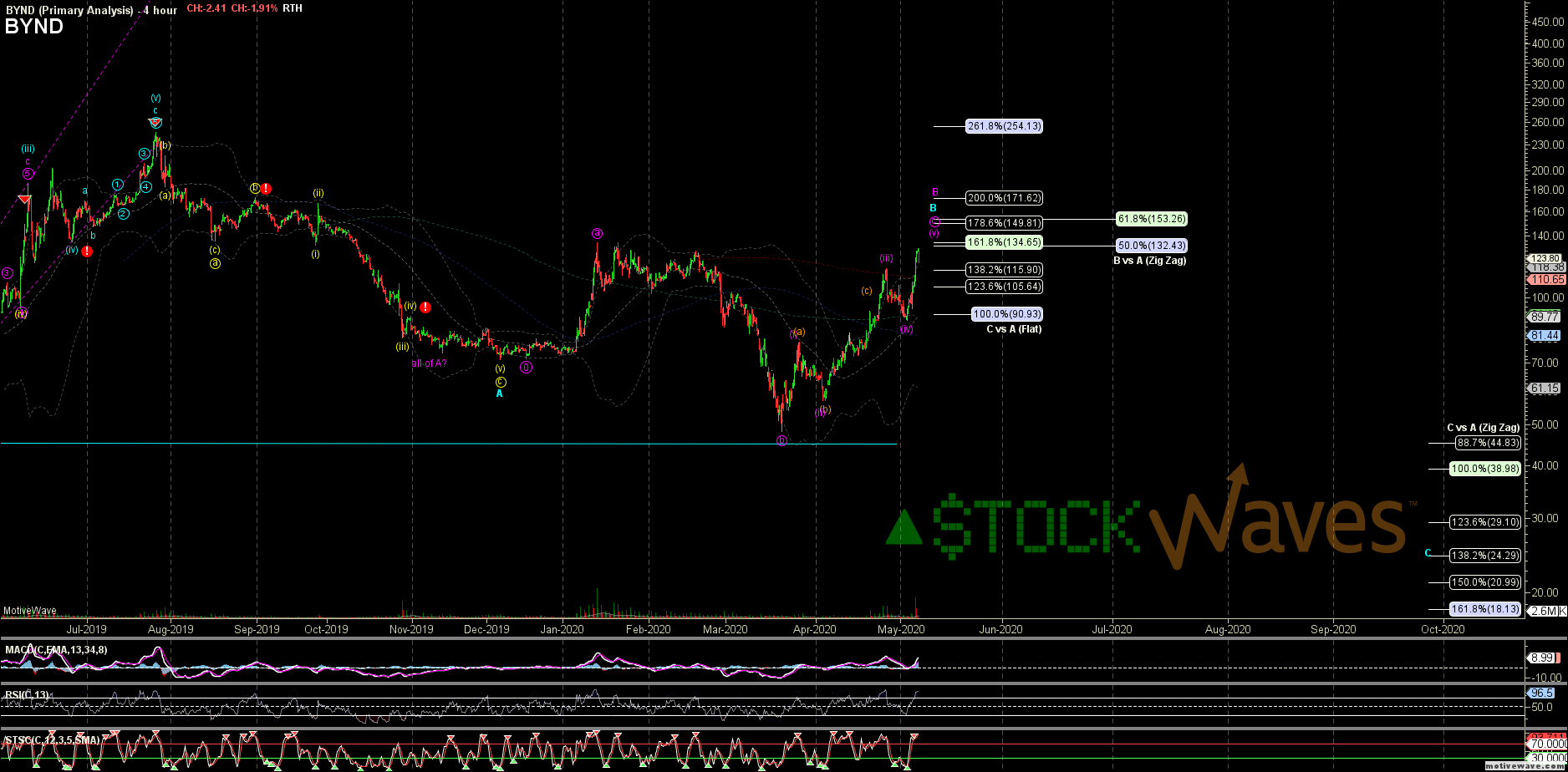Screen dimensions: 1568x772
Task: Select the 261.8%(254.13) Fibonacci label
Action: click(1004, 126)
